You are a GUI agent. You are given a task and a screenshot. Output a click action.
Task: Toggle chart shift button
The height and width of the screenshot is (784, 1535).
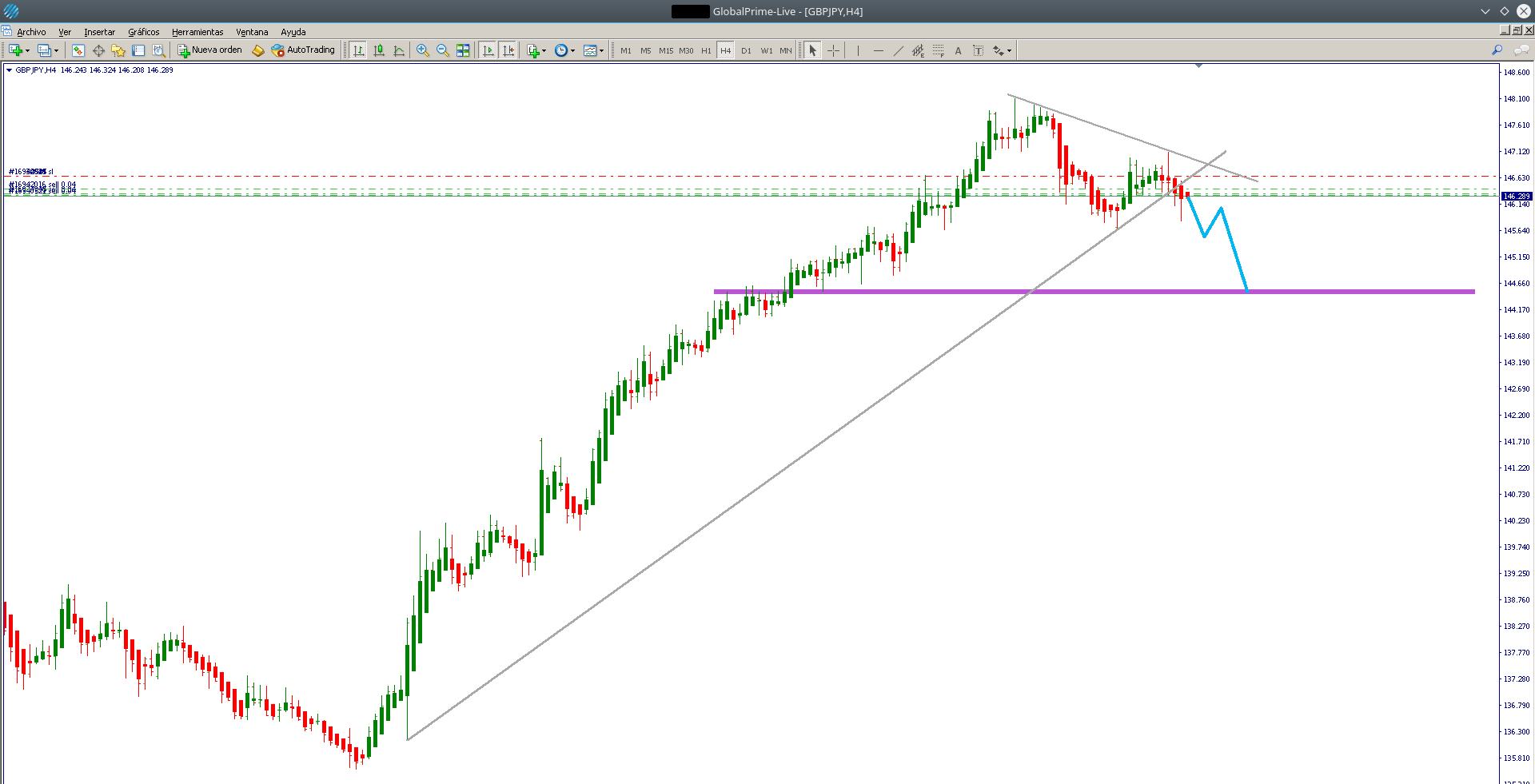pyautogui.click(x=508, y=50)
